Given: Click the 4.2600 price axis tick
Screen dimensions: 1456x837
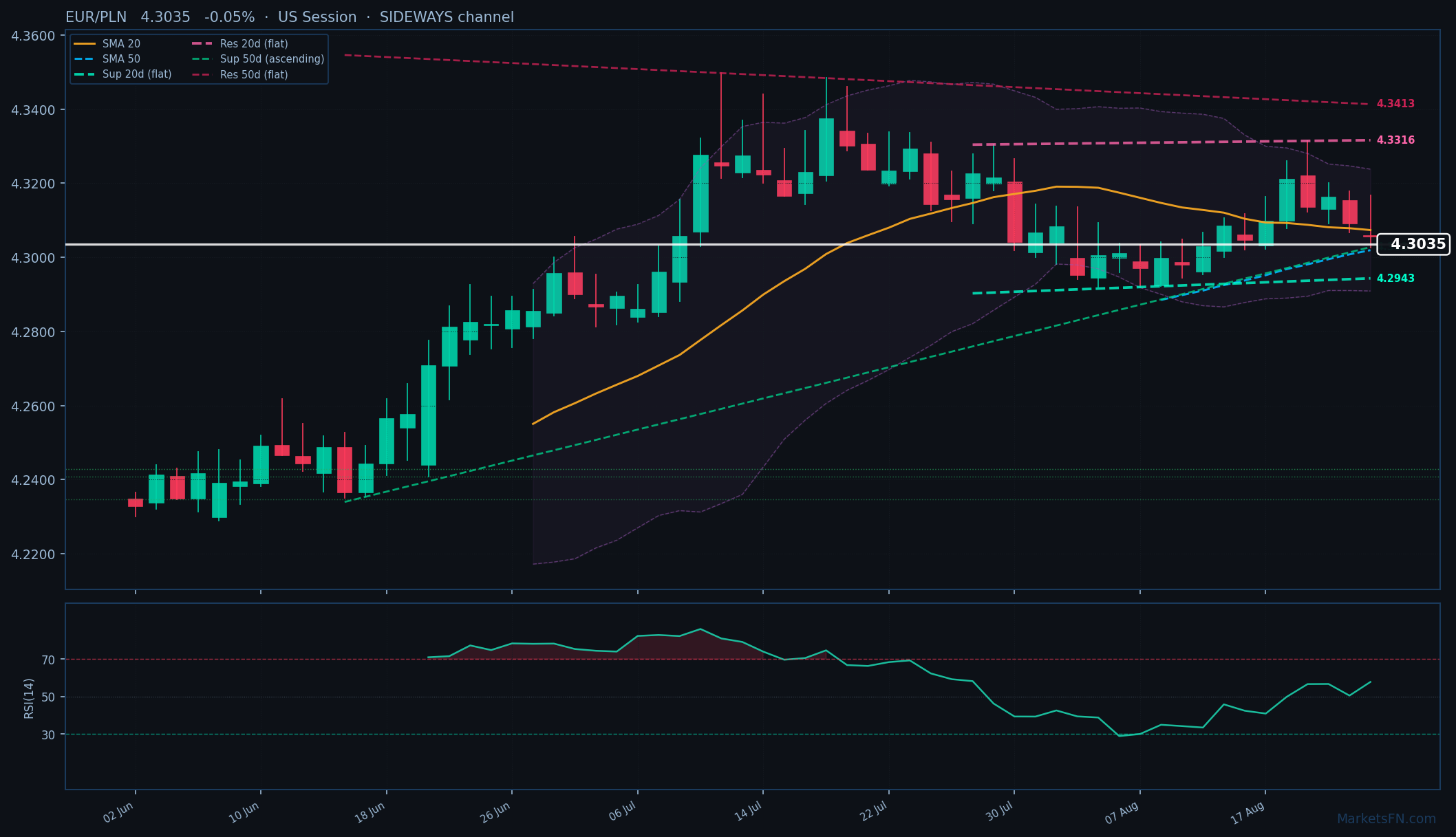Looking at the screenshot, I should [x=34, y=407].
